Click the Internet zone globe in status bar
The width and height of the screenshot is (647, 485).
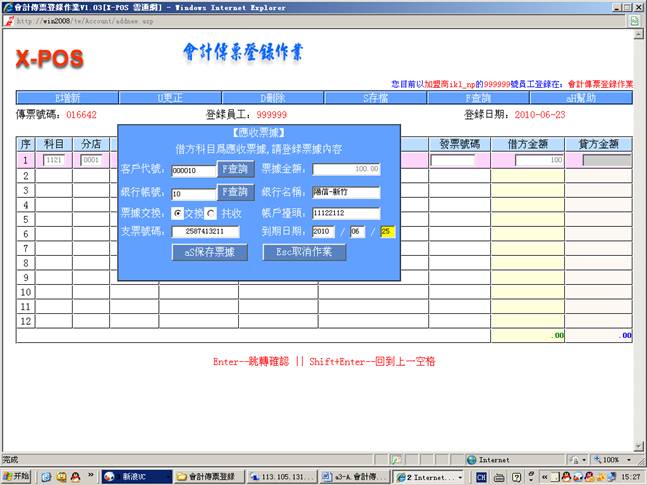(x=471, y=460)
